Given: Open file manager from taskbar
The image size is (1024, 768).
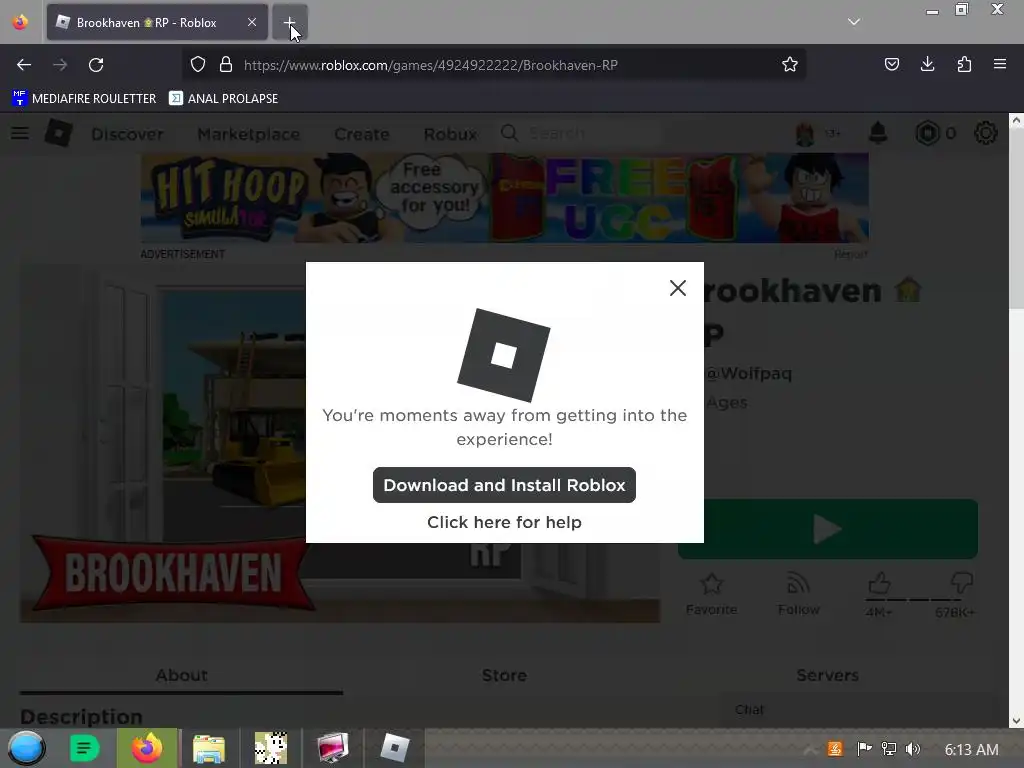Looking at the screenshot, I should point(208,748).
